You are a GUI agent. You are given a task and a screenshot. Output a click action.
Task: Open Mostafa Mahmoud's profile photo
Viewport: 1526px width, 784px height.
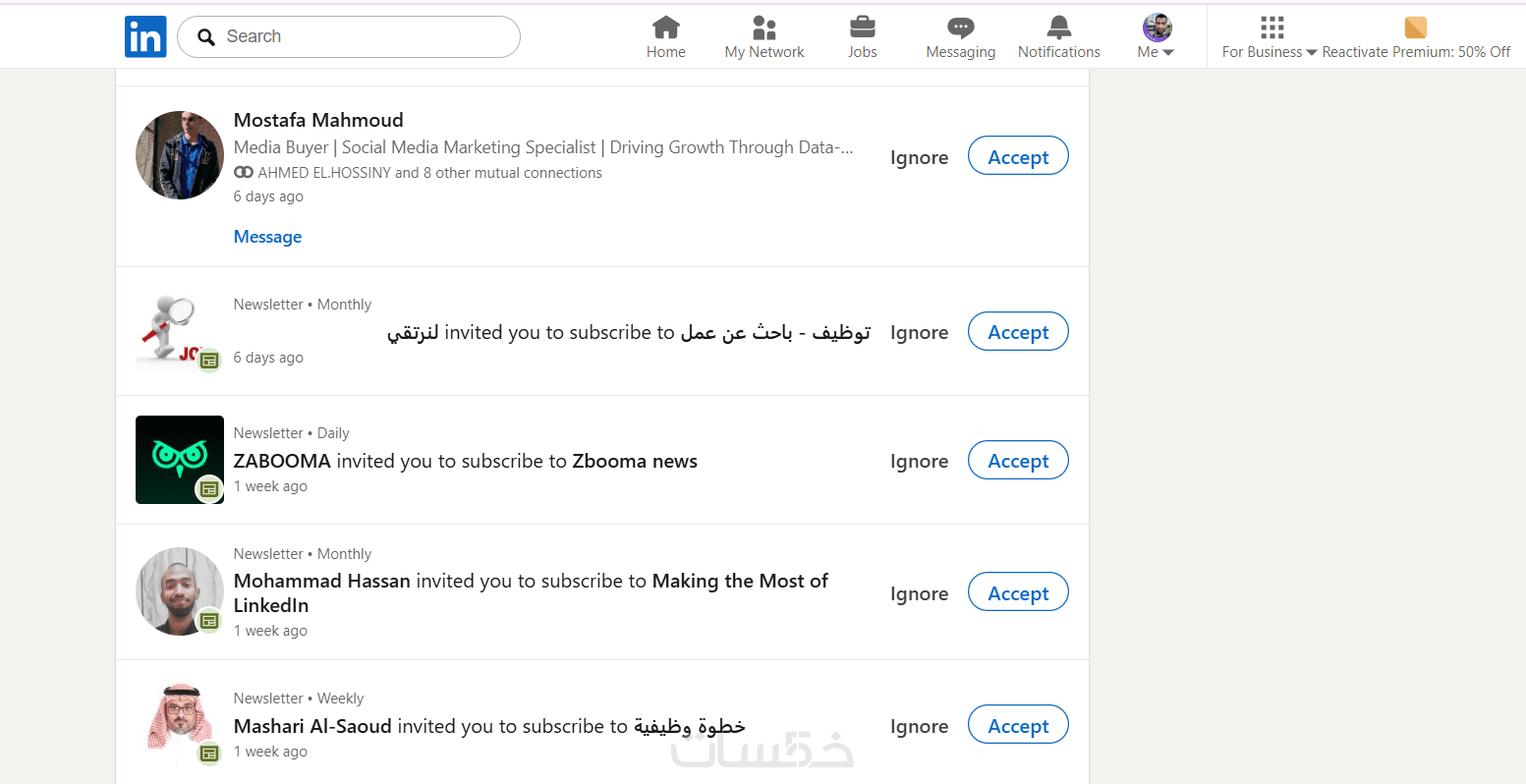click(x=180, y=155)
